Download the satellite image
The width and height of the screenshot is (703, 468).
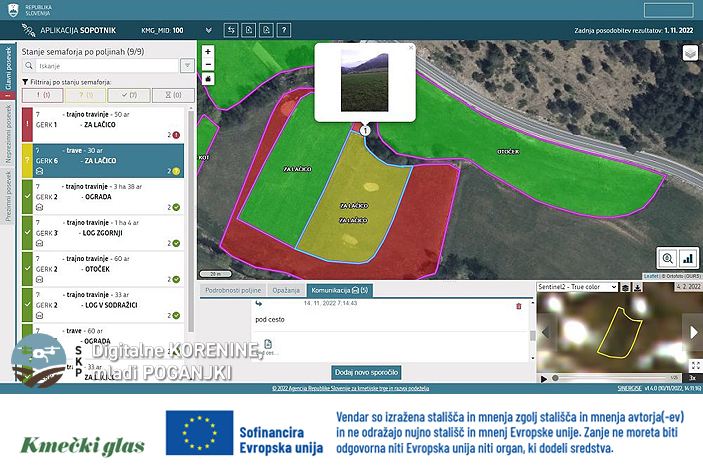point(637,287)
